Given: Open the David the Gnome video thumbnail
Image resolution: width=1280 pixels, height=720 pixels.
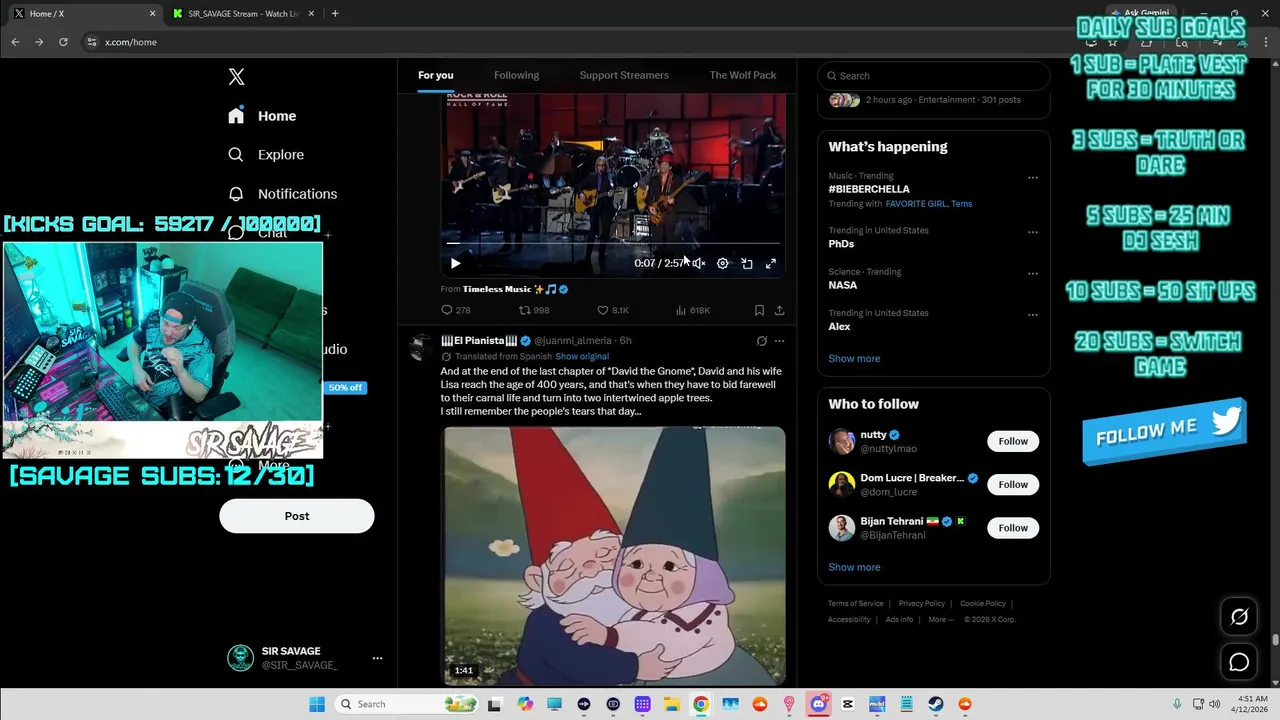Looking at the screenshot, I should [614, 555].
